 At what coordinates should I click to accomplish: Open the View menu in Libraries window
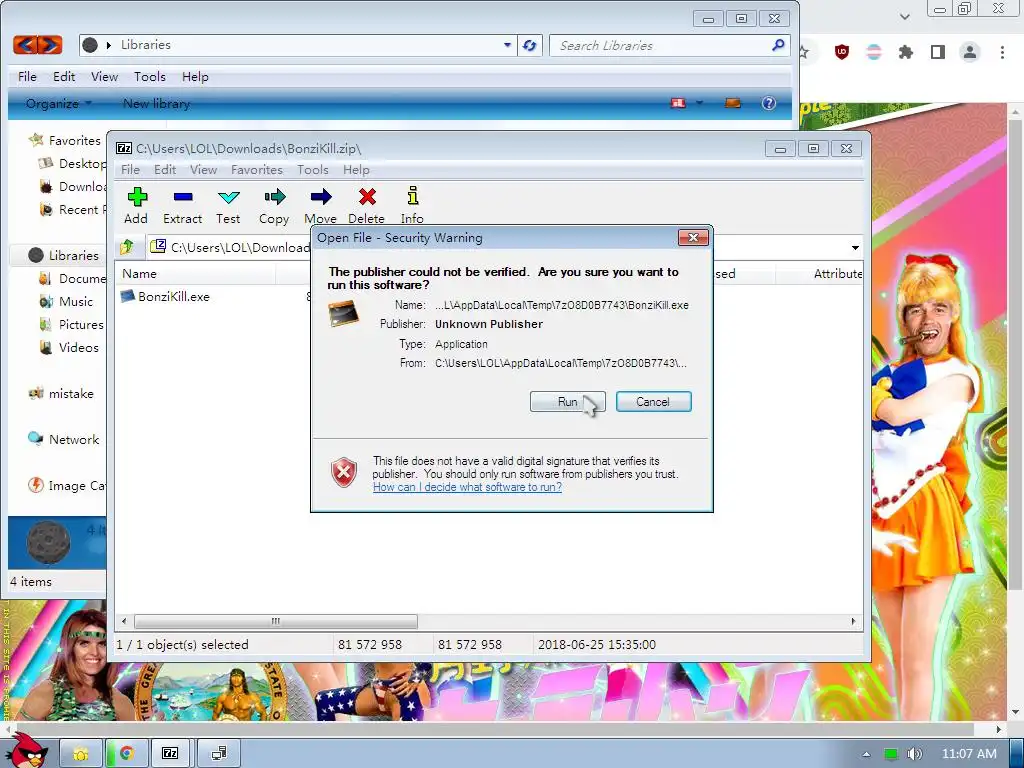pyautogui.click(x=104, y=76)
